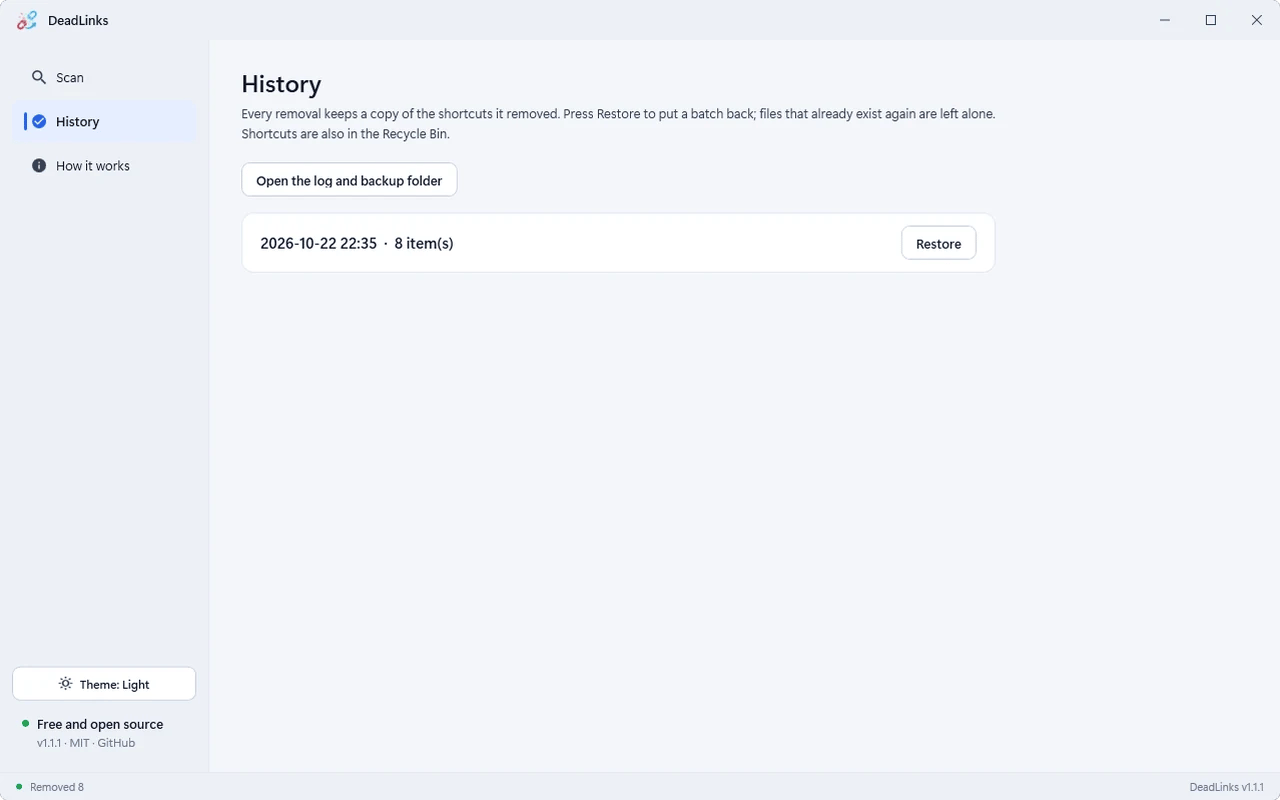
Task: Click the How it works info icon
Action: tap(39, 165)
